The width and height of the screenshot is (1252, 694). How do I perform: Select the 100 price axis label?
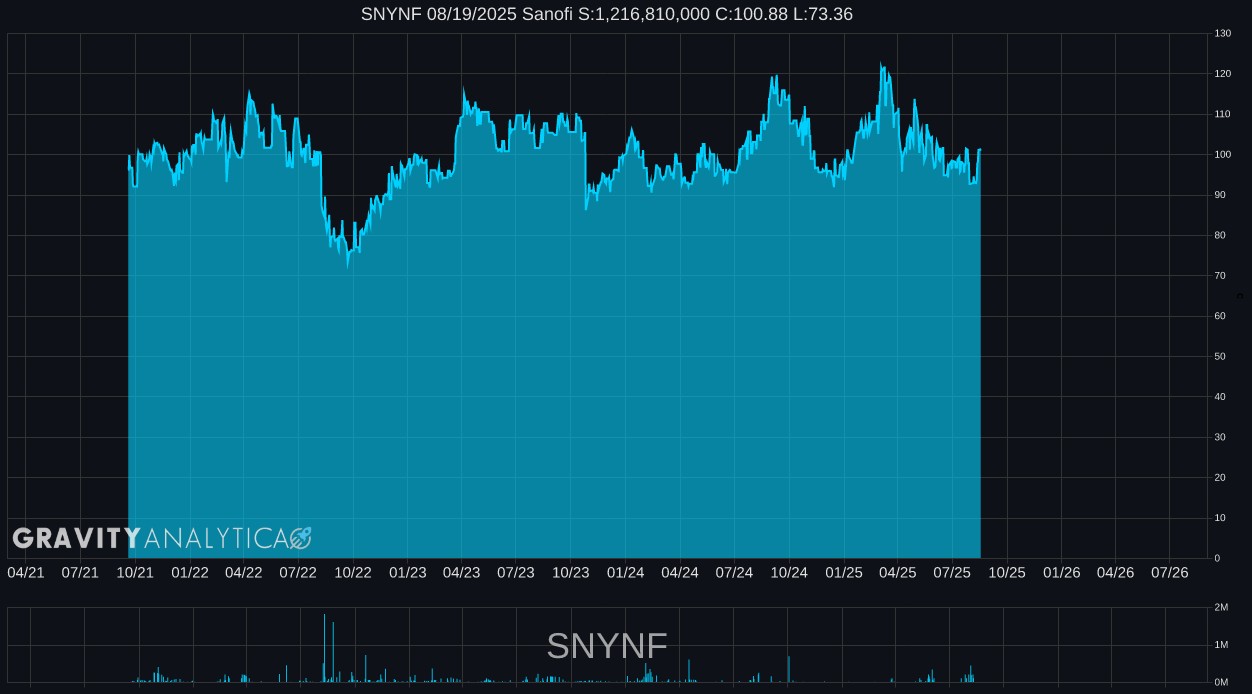tap(1223, 155)
